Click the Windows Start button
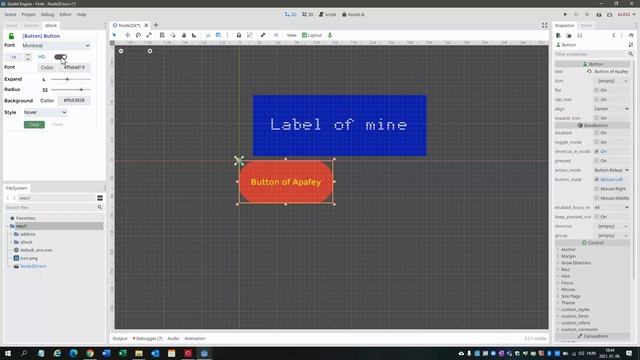Image resolution: width=640 pixels, height=360 pixels. pyautogui.click(x=8, y=353)
